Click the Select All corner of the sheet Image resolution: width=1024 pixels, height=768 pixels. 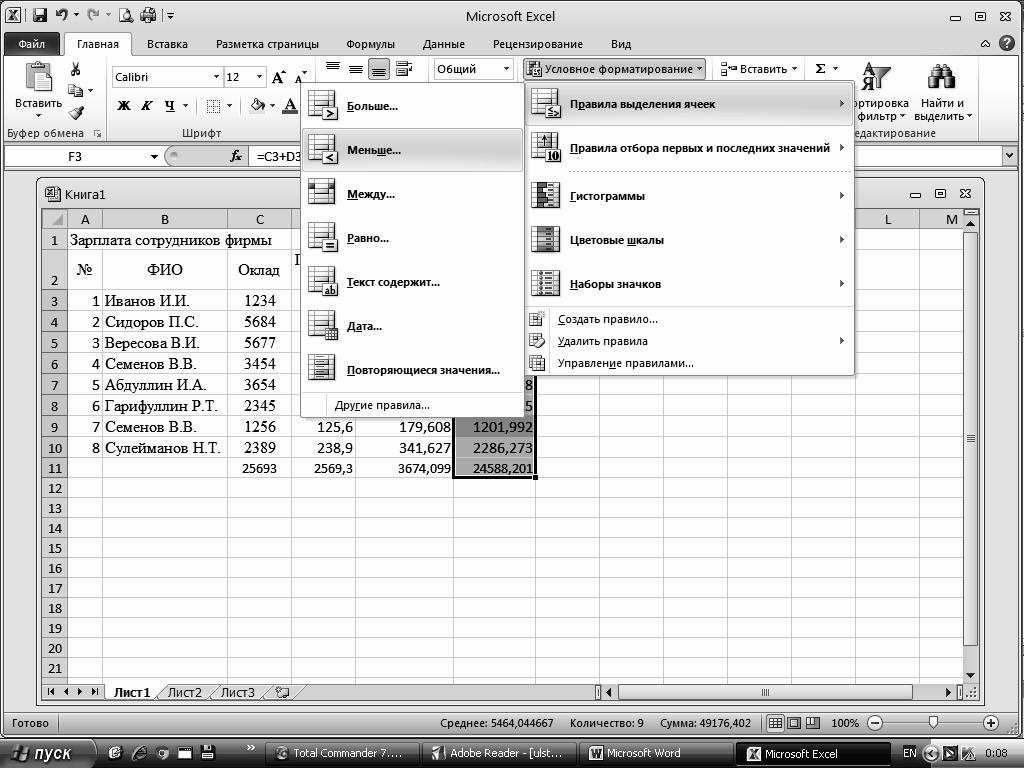pyautogui.click(x=55, y=219)
